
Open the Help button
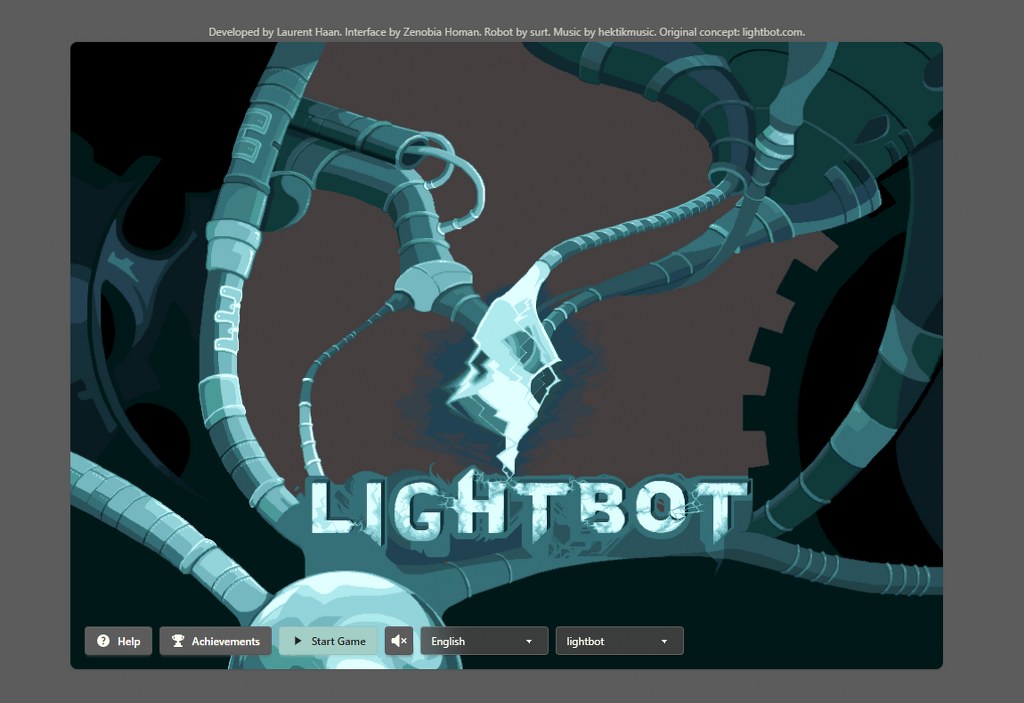coord(118,641)
